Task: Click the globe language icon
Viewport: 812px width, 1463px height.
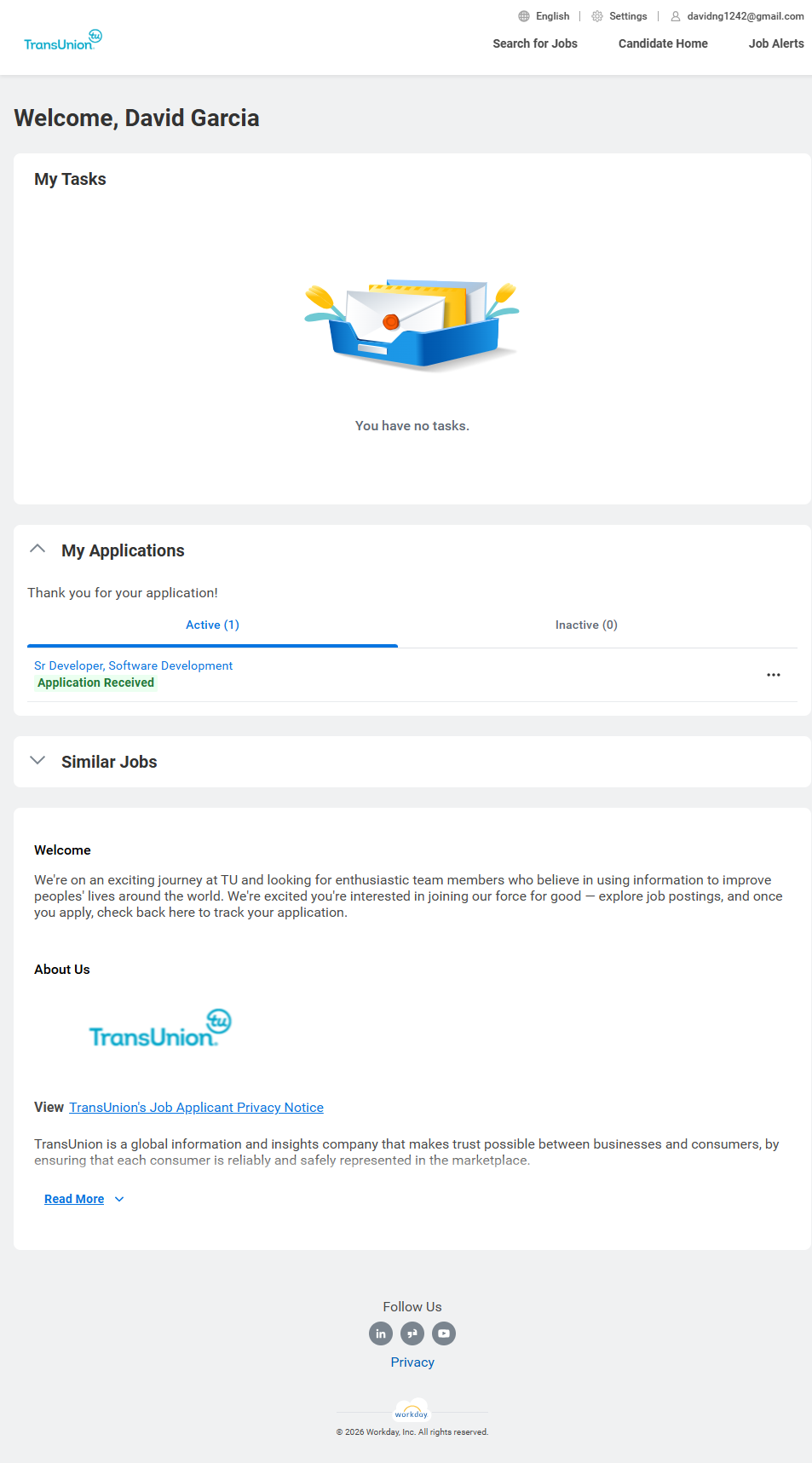Action: click(x=524, y=16)
